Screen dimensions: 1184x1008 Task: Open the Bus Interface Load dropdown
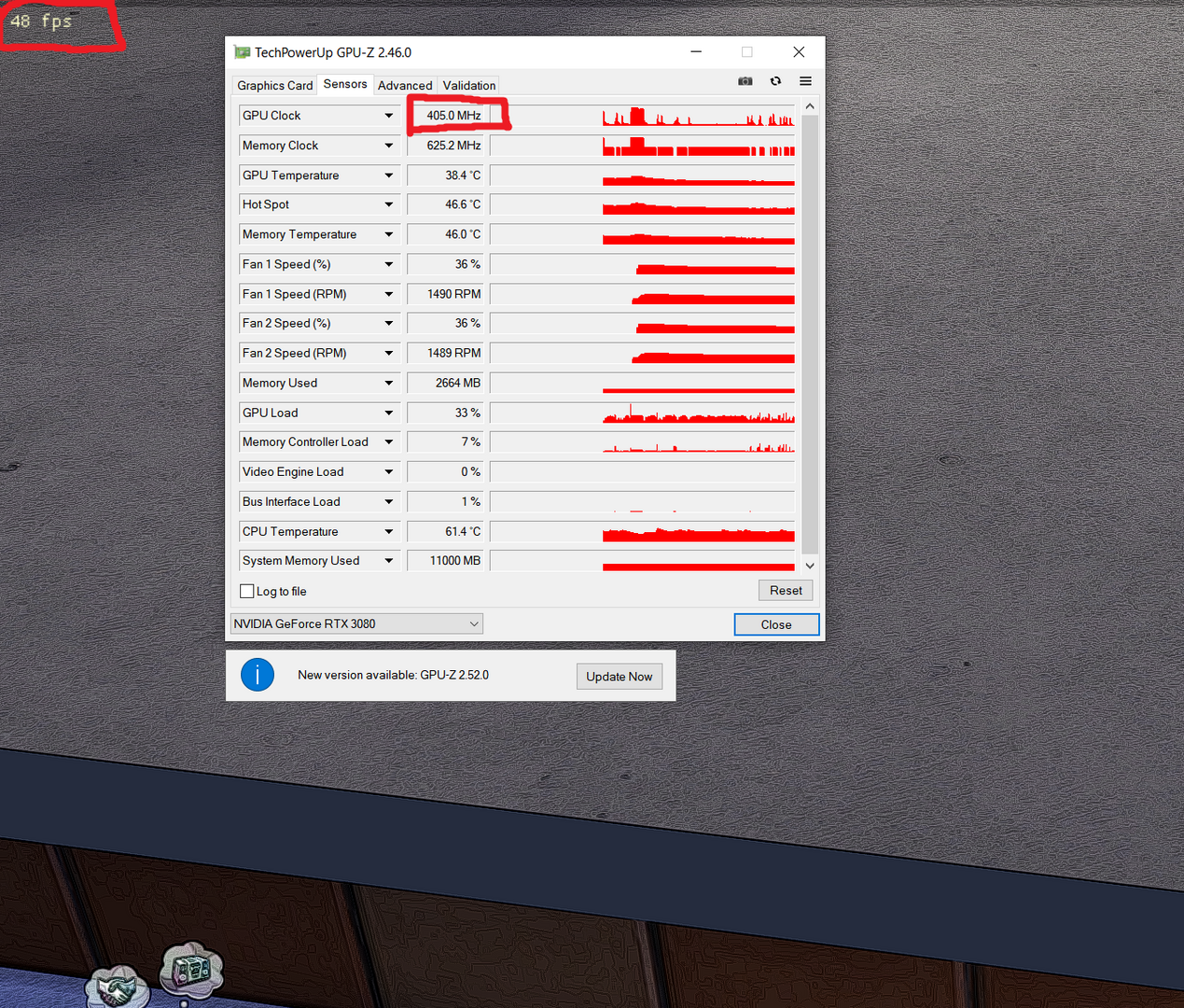pos(389,501)
